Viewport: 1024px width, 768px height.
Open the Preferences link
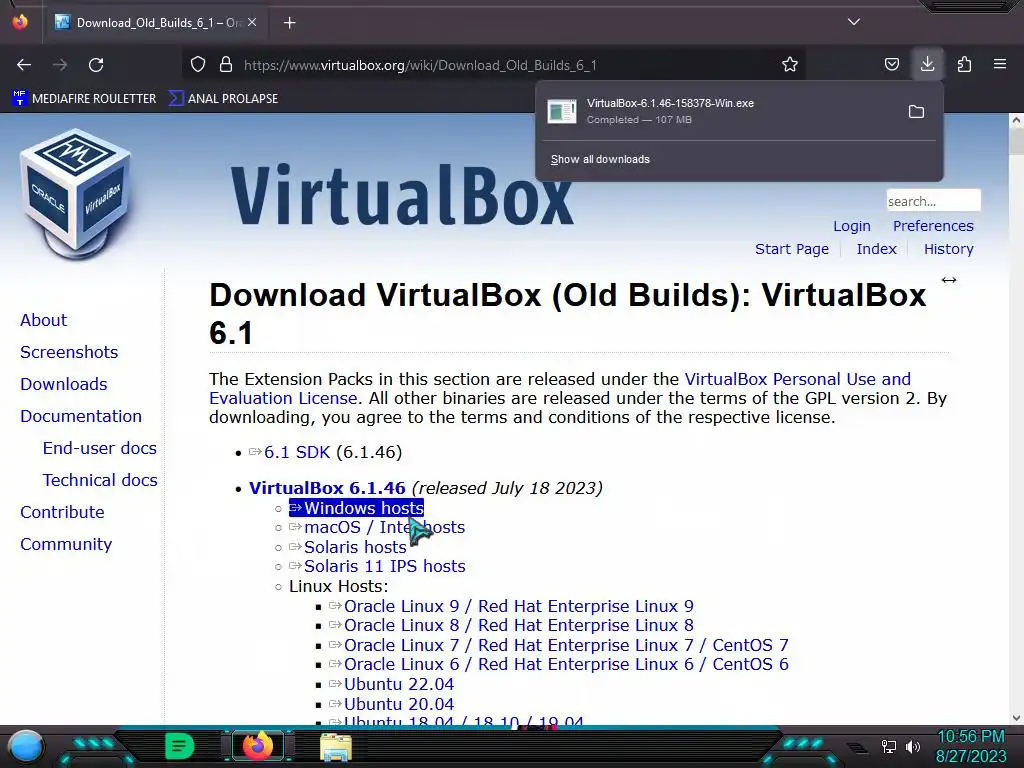[x=933, y=226]
